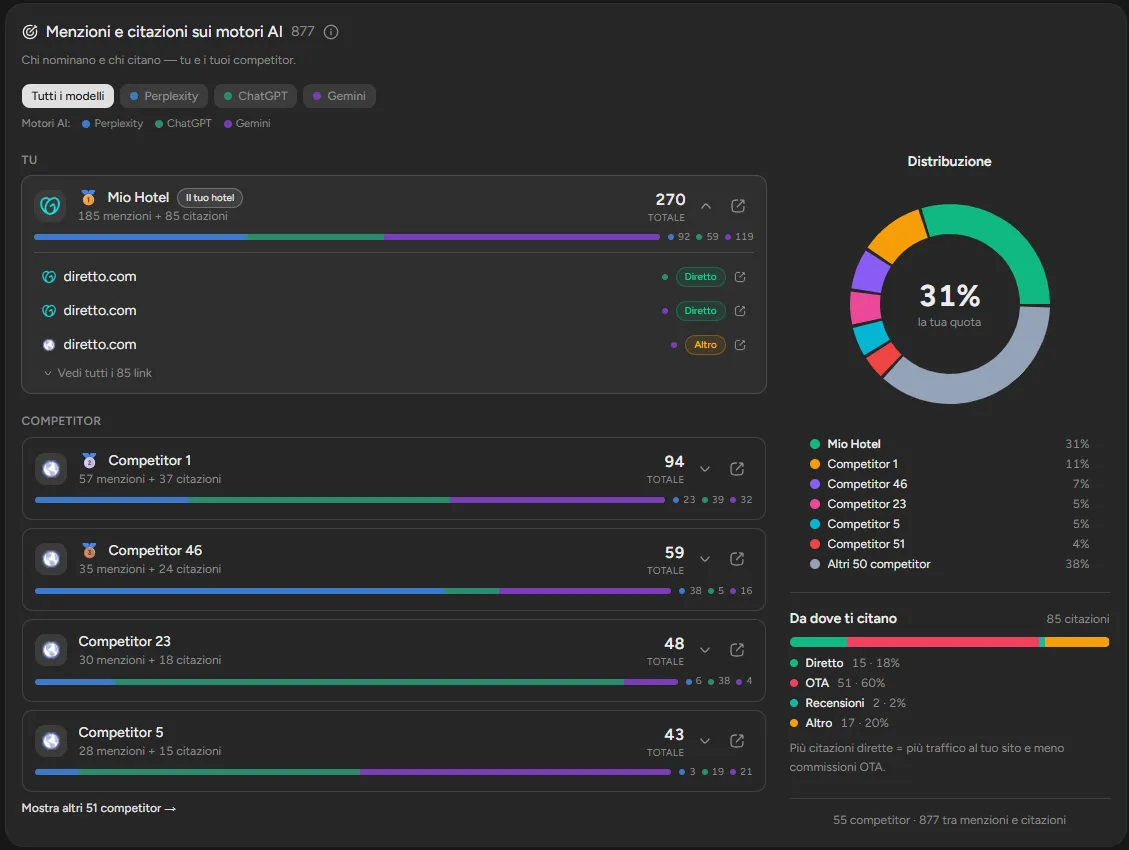Image resolution: width=1129 pixels, height=850 pixels.
Task: Click Mostra altri 51 competitor link
Action: click(x=99, y=808)
